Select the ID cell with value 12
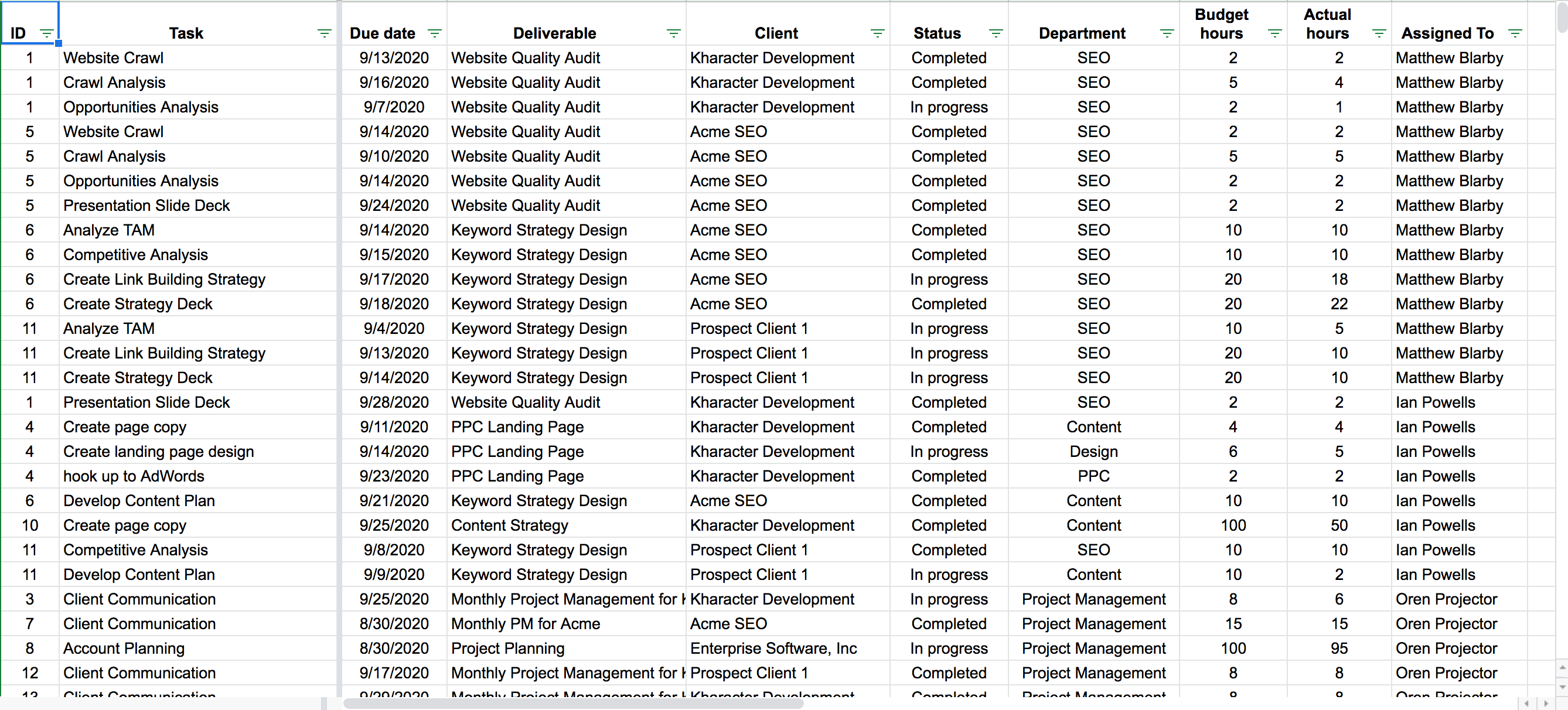Viewport: 1568px width, 710px height. point(30,673)
